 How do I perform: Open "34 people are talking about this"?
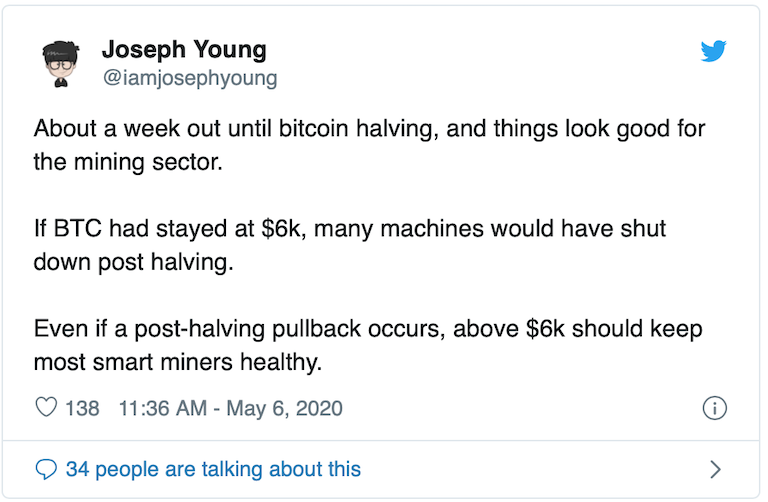(212, 468)
